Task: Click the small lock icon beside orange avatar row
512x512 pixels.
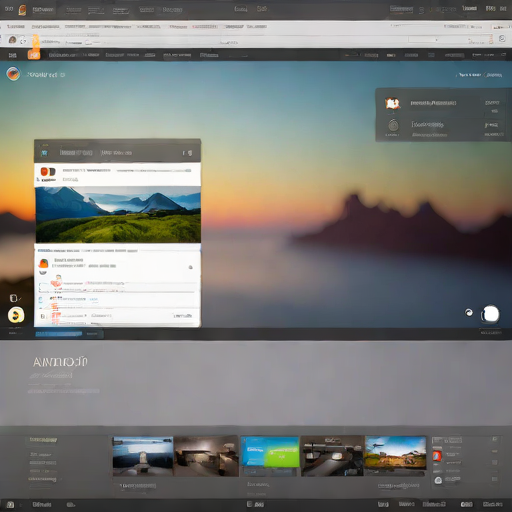Action: [x=191, y=267]
